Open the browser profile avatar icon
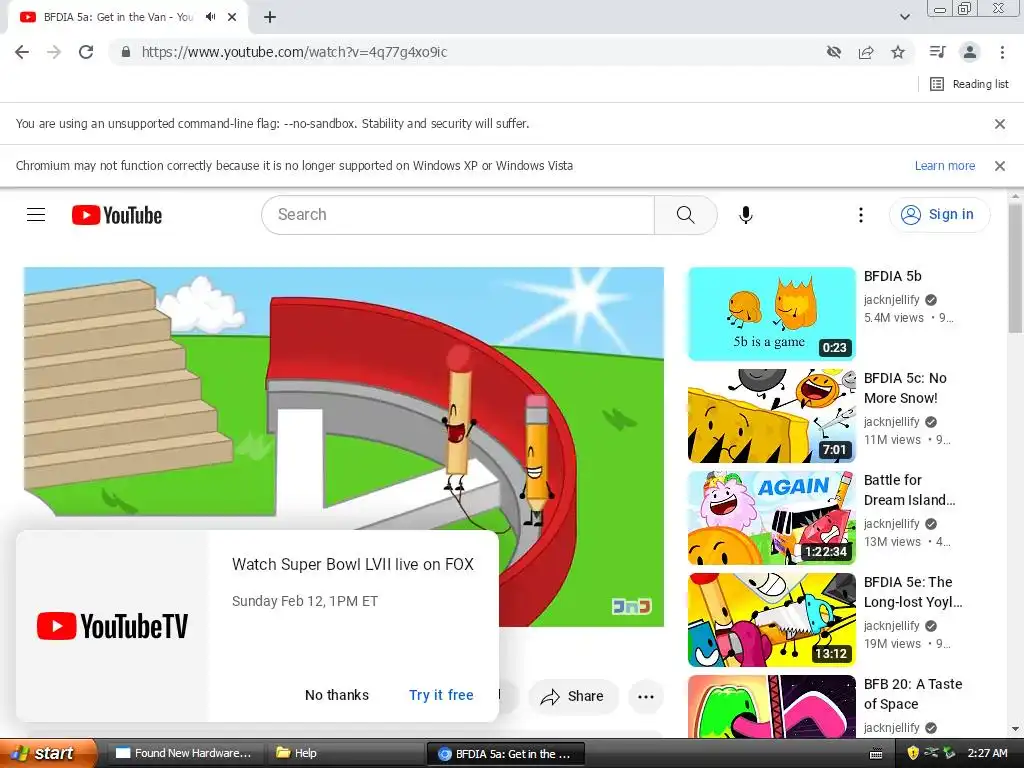This screenshot has width=1024, height=768. tap(970, 52)
